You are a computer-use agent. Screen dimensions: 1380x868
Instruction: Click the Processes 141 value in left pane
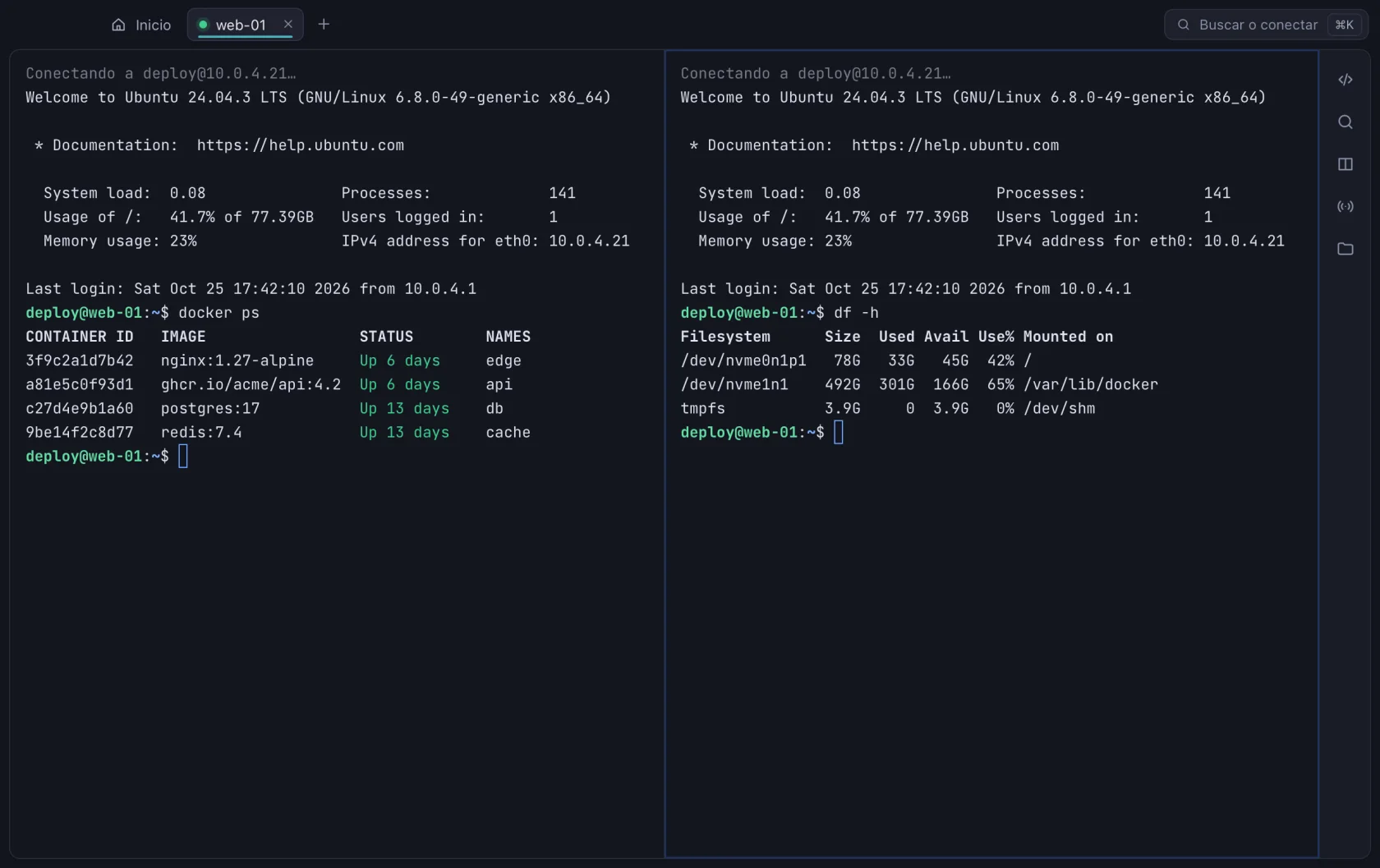[562, 193]
